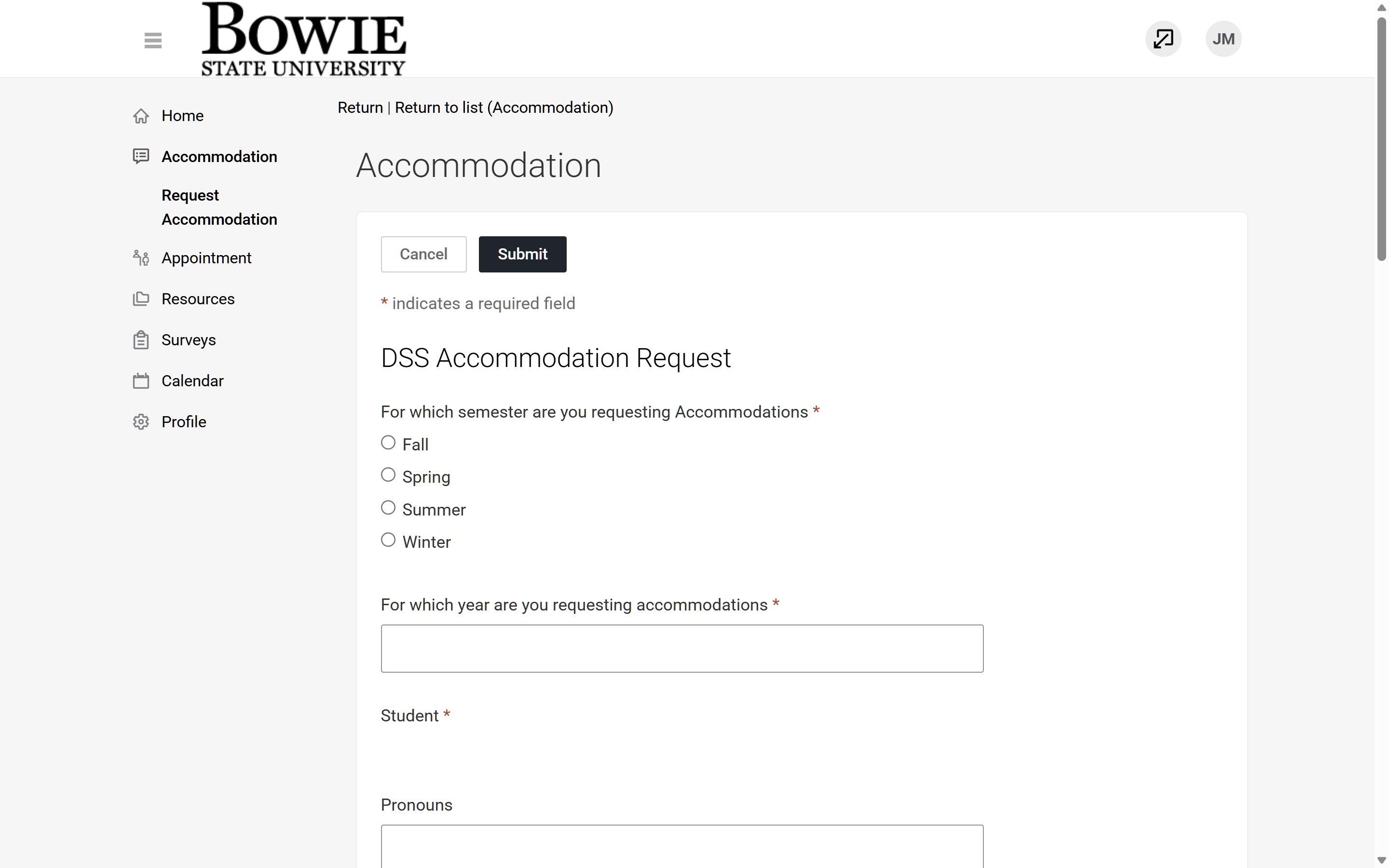Viewport: 1389px width, 868px height.
Task: Click the Bowie State University logo
Action: pyautogui.click(x=304, y=39)
